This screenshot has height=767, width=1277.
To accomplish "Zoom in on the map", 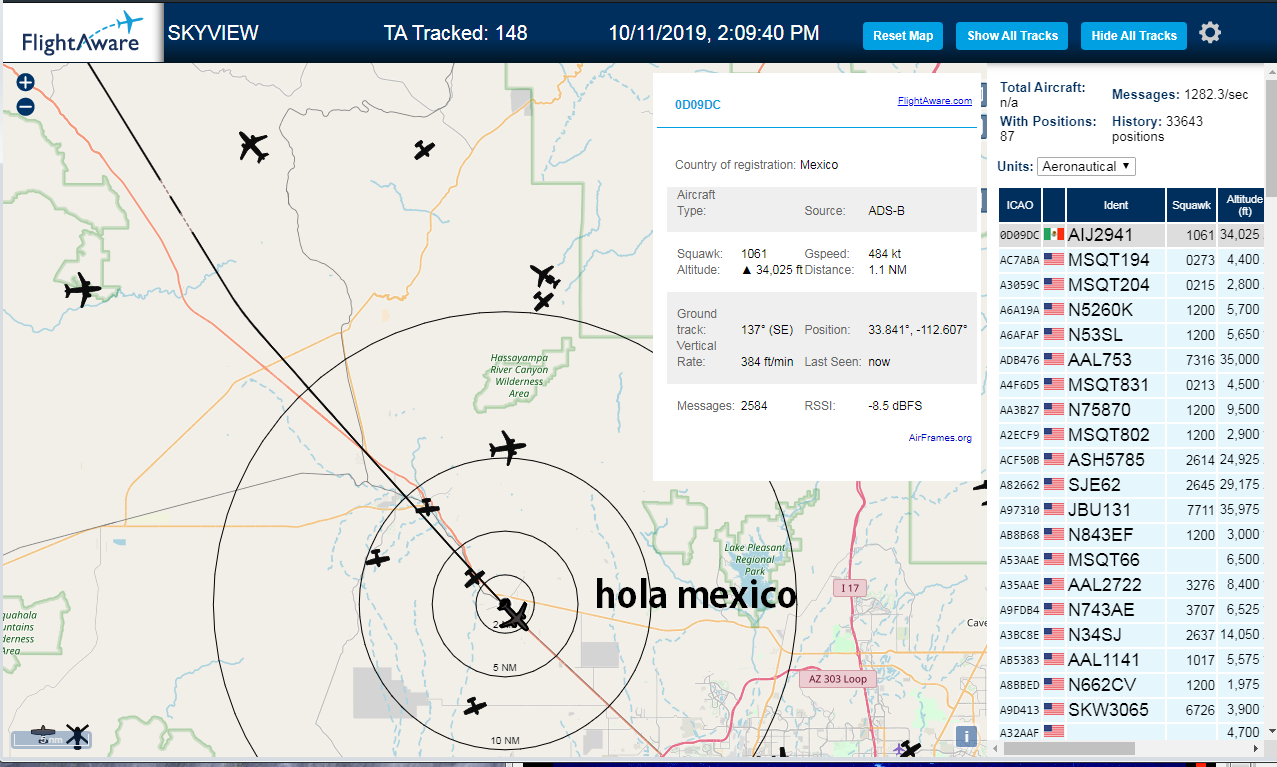I will pos(26,82).
